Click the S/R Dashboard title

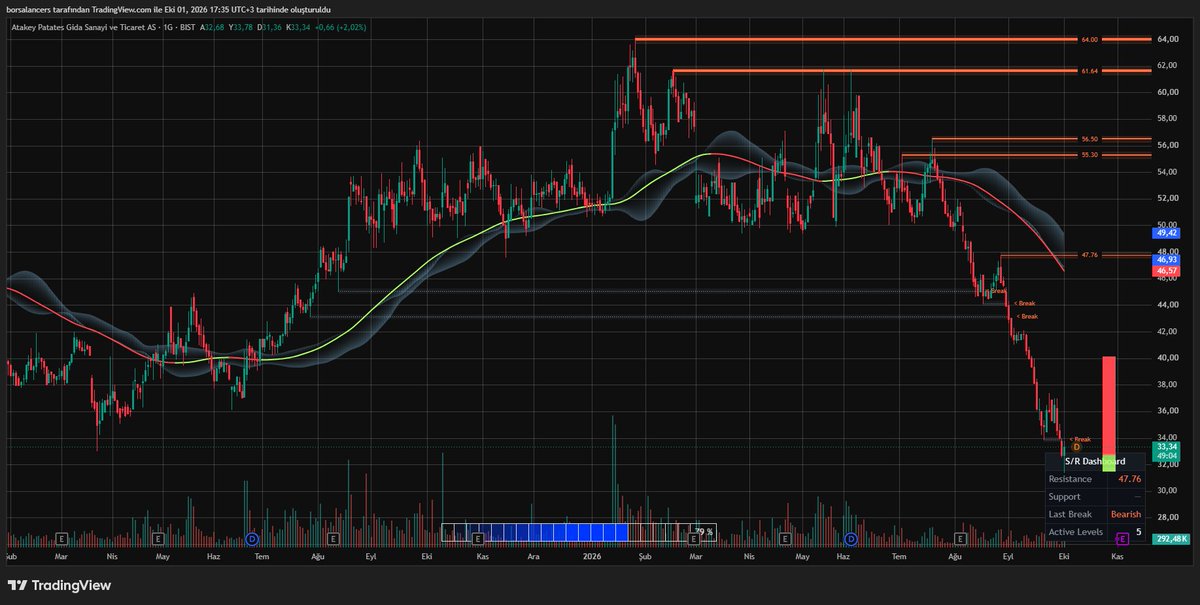(x=1094, y=461)
